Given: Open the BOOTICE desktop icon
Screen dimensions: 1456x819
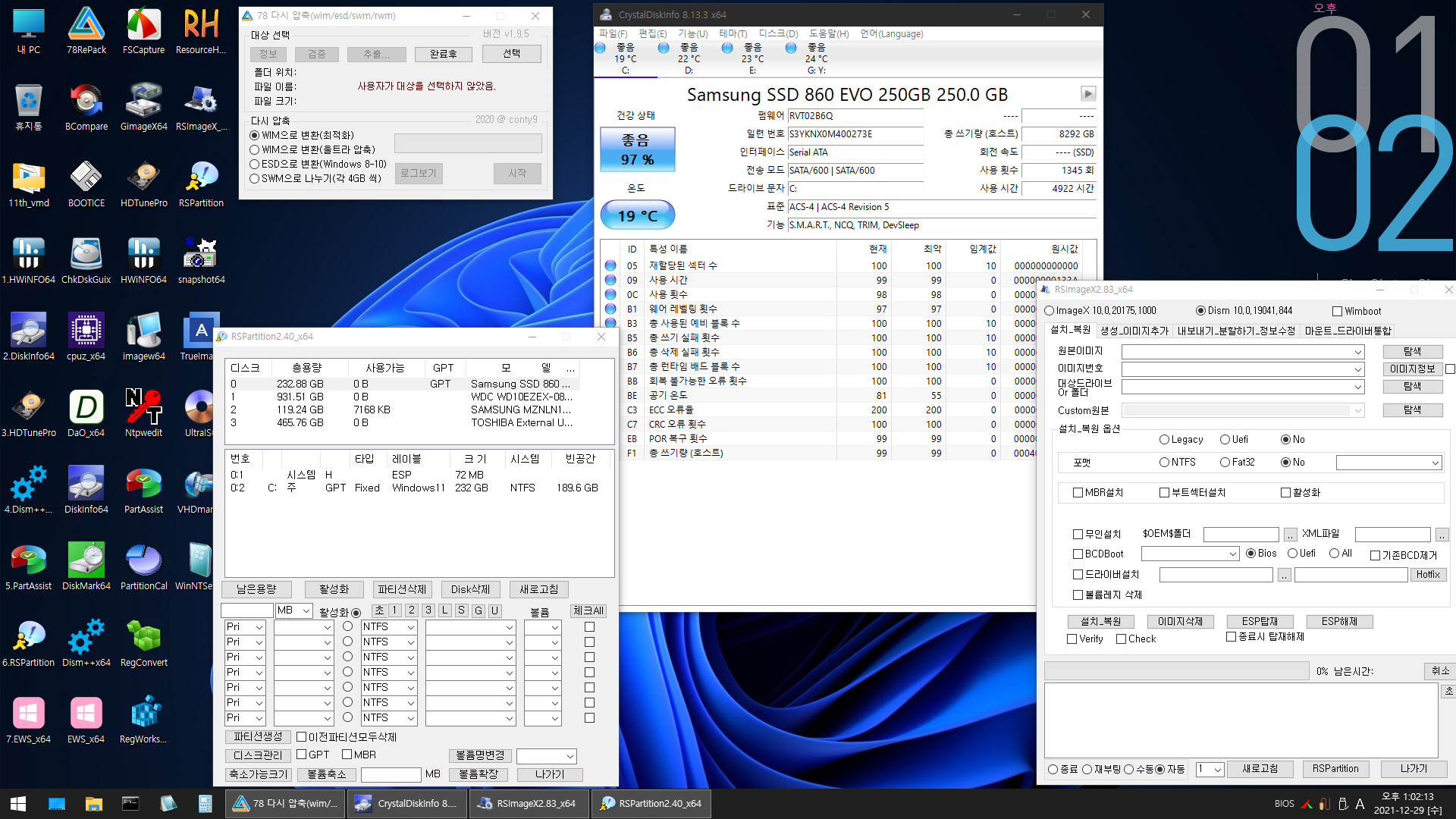Looking at the screenshot, I should (86, 184).
